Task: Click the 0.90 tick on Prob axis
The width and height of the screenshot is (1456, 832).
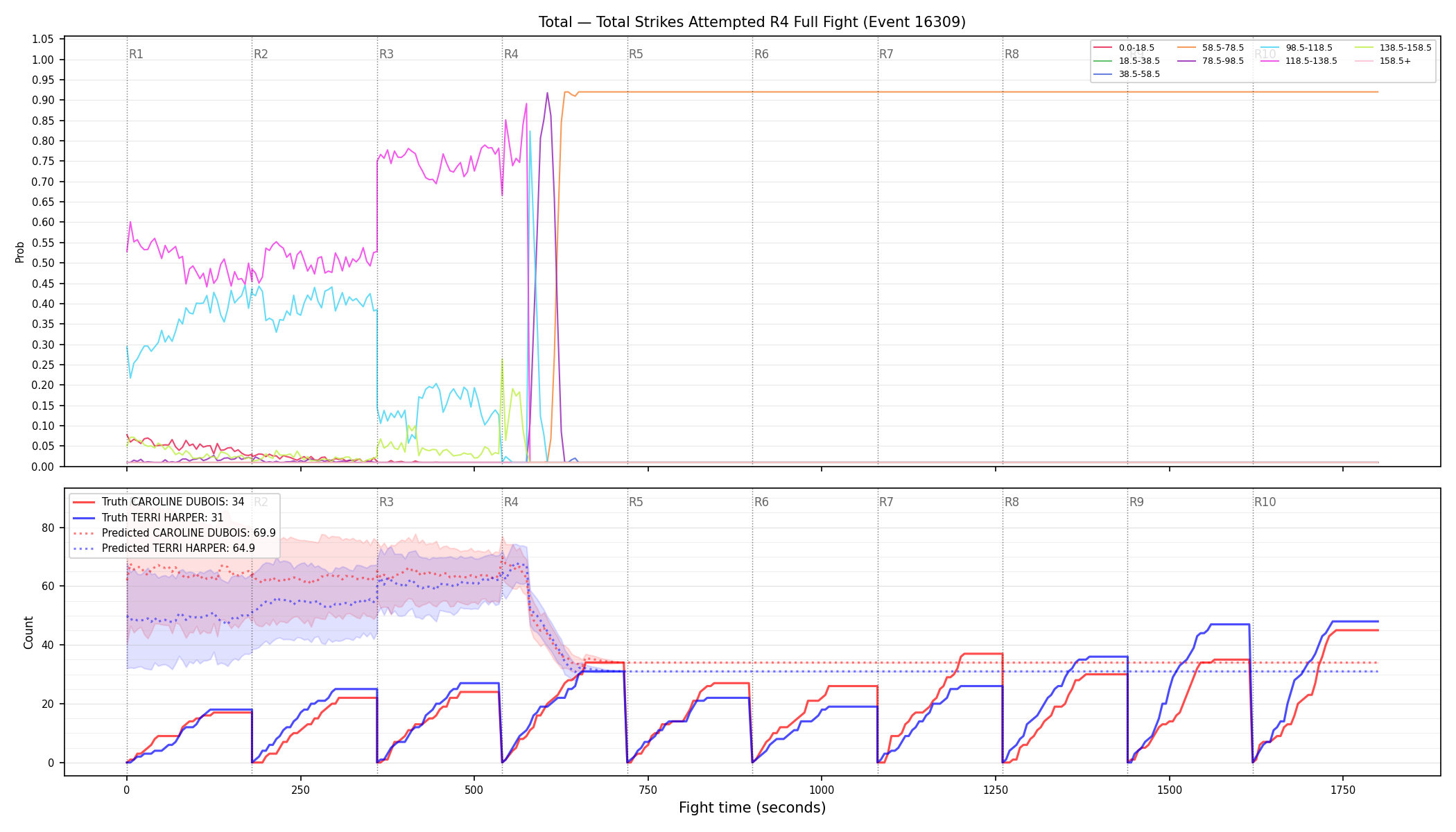Action: point(43,101)
